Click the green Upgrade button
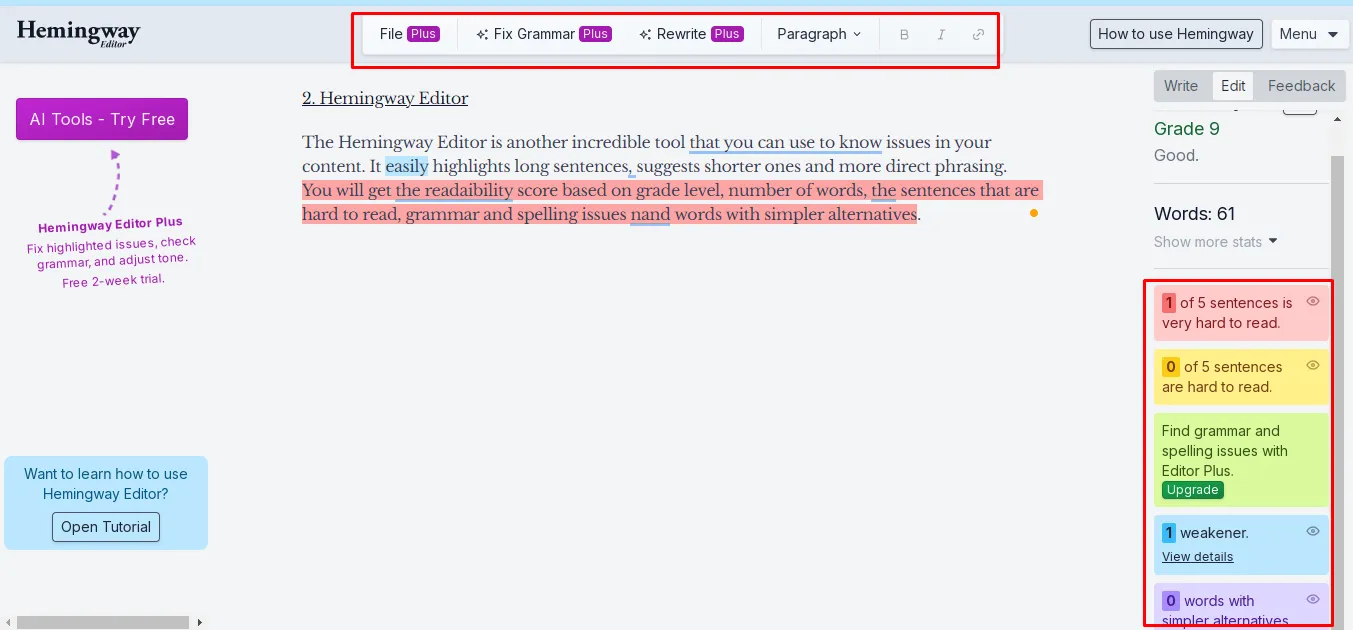The image size is (1353, 630). [x=1193, y=490]
